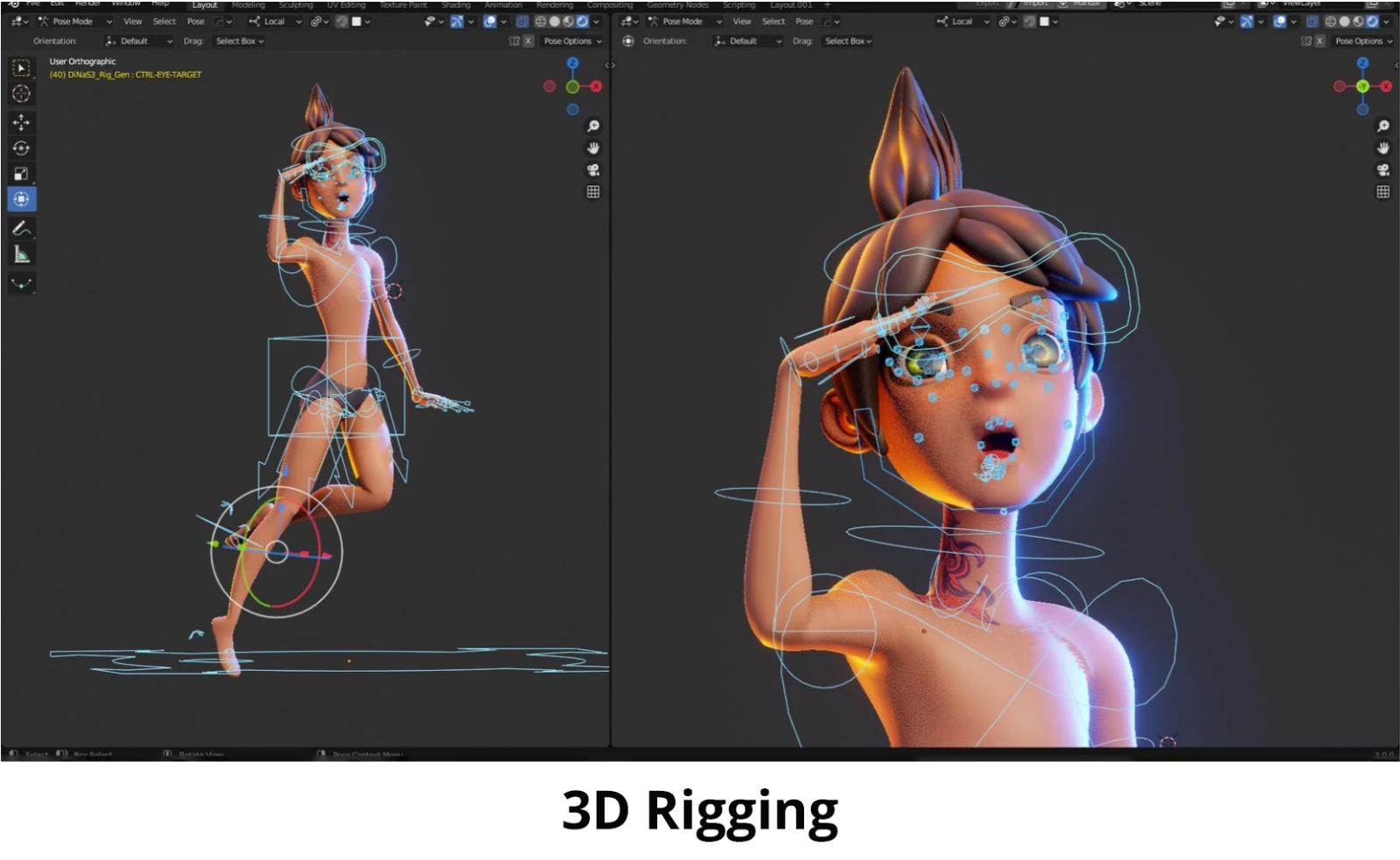
Task: Open View menu in left viewport header
Action: point(132,21)
